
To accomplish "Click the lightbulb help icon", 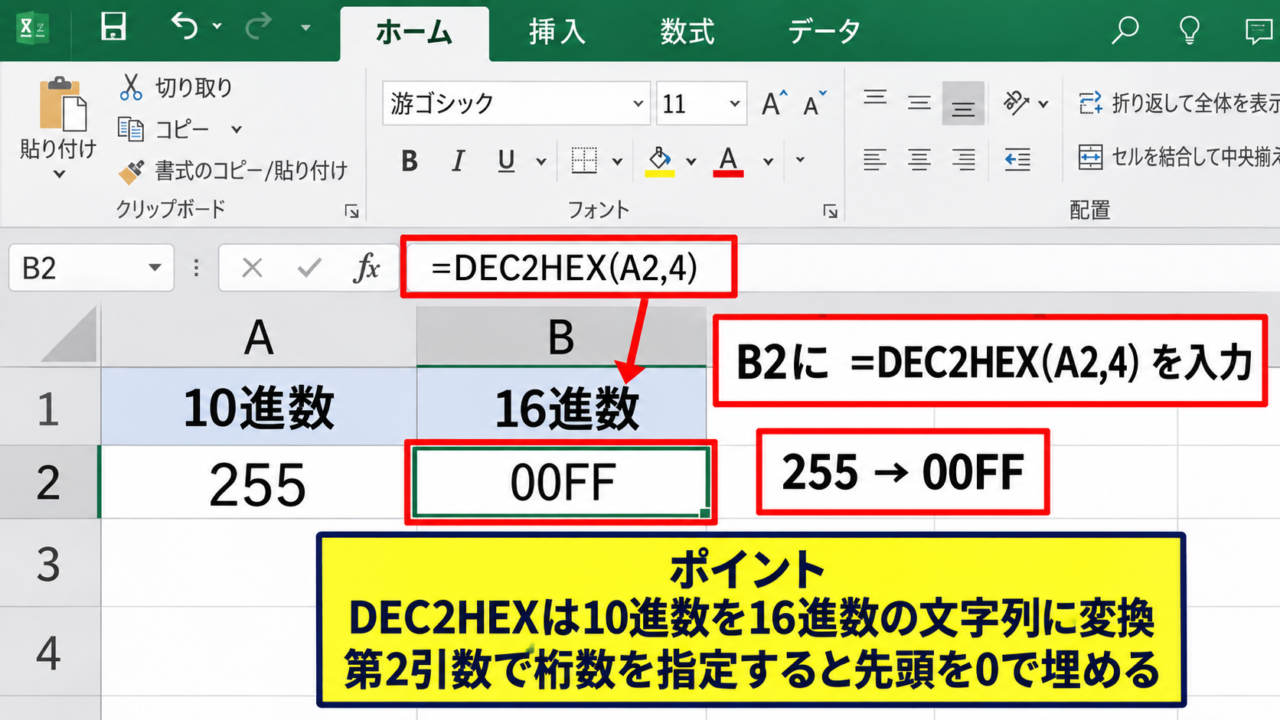I will click(1189, 31).
